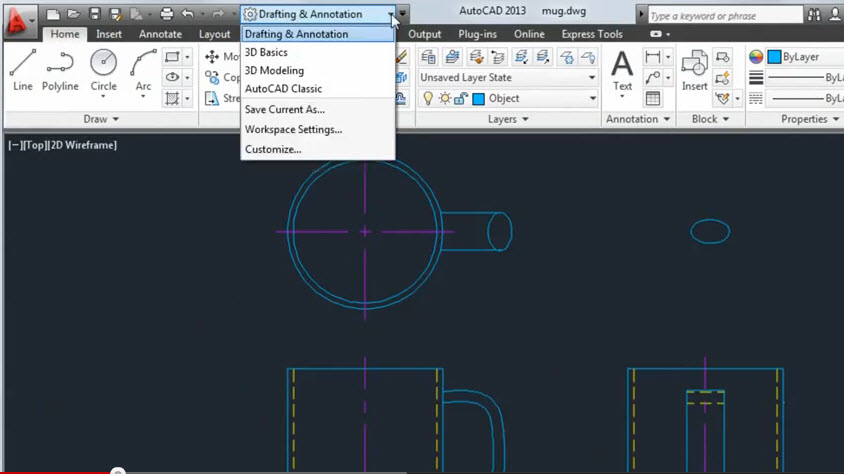Click the keyword search input field
Image resolution: width=844 pixels, height=474 pixels.
(x=725, y=16)
